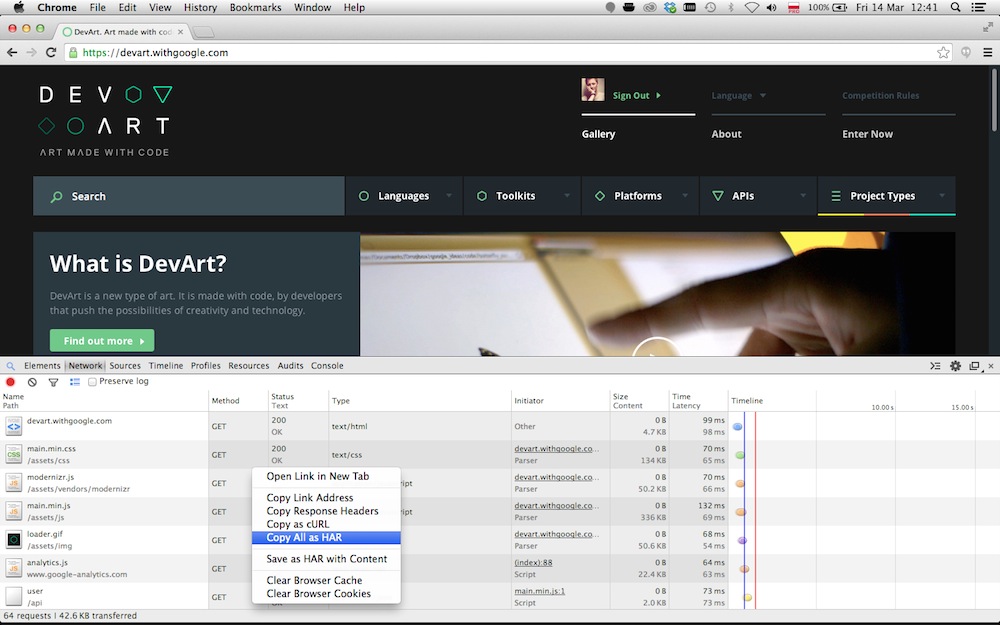Click the user profile avatar
The height and width of the screenshot is (625, 1000).
(592, 89)
